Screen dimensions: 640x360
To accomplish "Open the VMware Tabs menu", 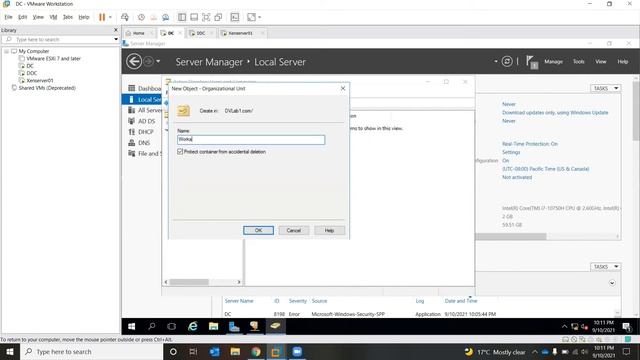I will (68, 17).
